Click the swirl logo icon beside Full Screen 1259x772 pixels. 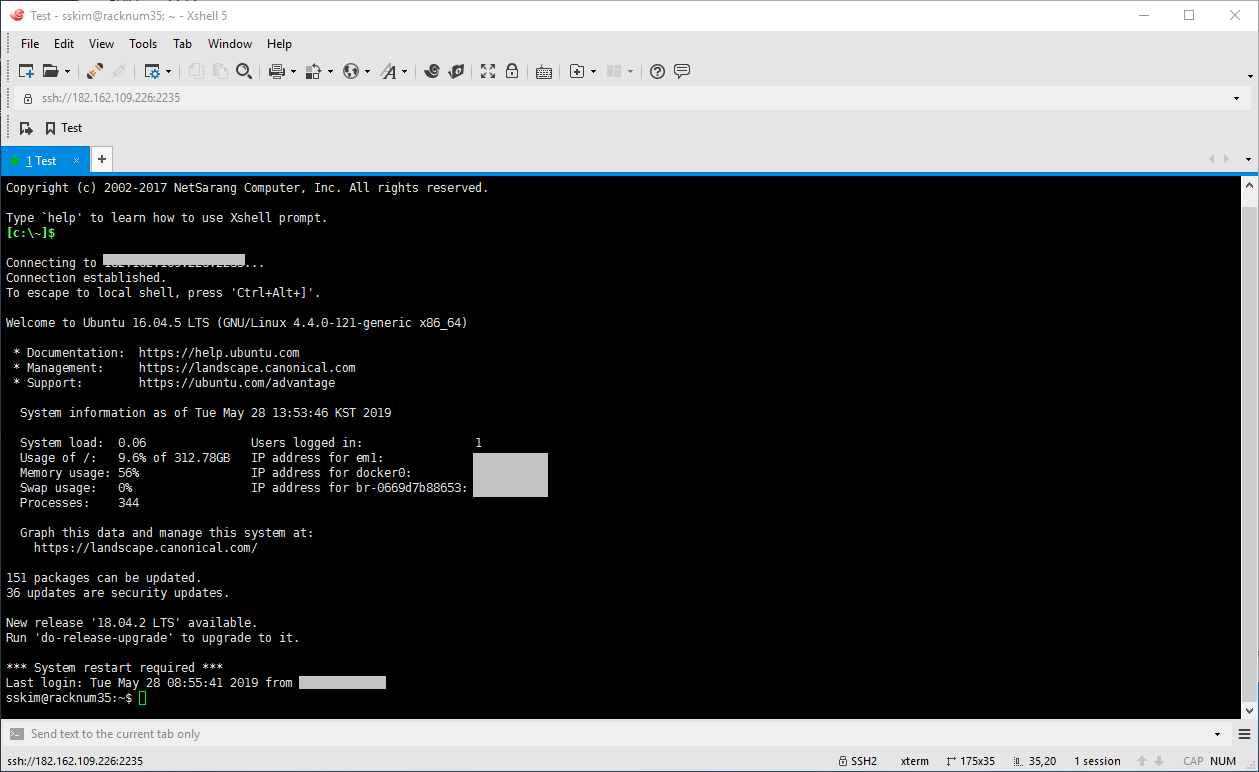pos(456,71)
